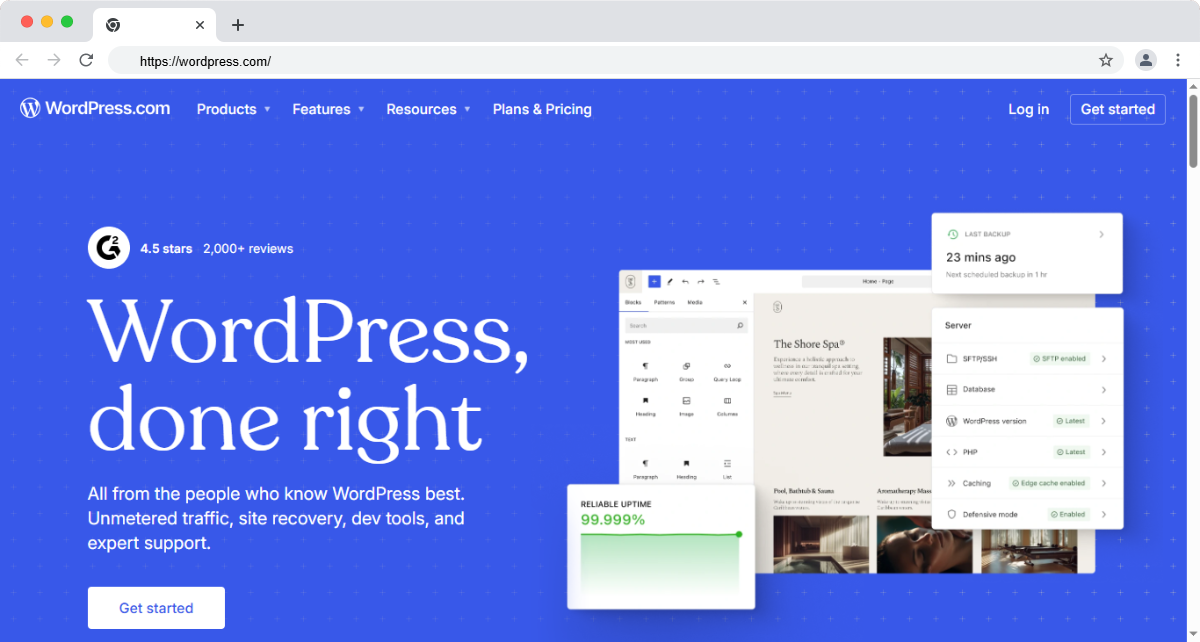This screenshot has height=642, width=1200.
Task: Expand the Products dropdown menu
Action: click(x=233, y=109)
